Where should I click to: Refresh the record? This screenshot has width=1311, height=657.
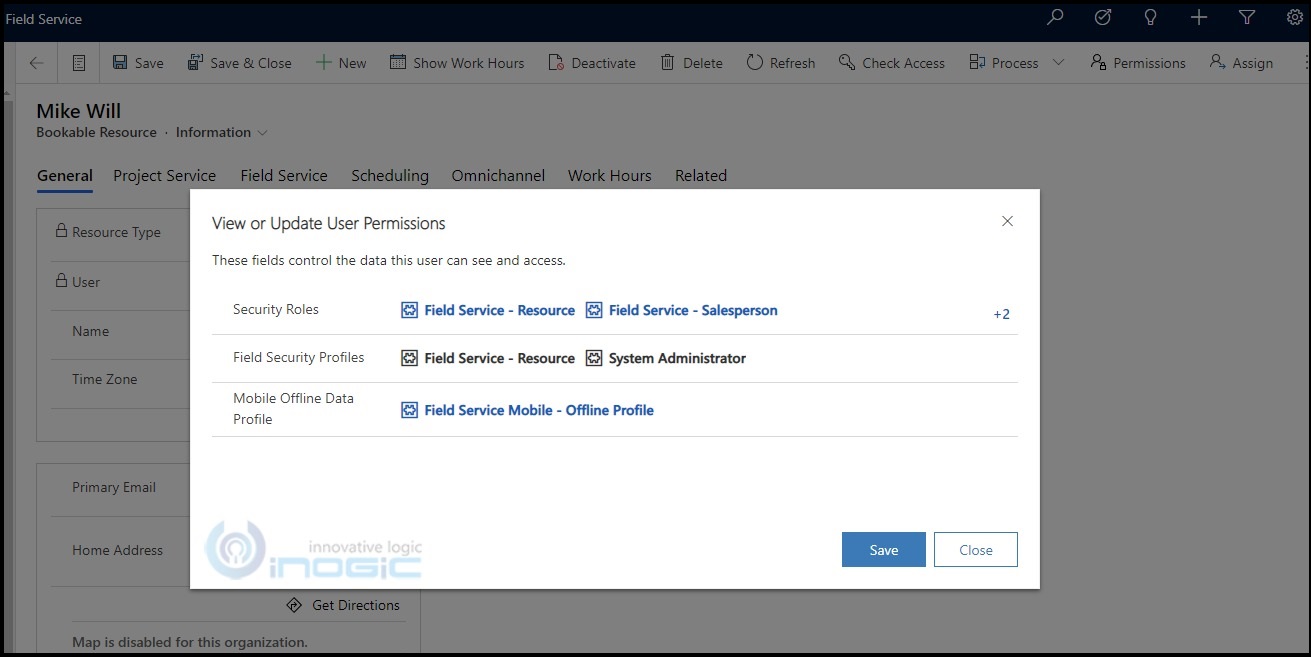click(x=781, y=63)
